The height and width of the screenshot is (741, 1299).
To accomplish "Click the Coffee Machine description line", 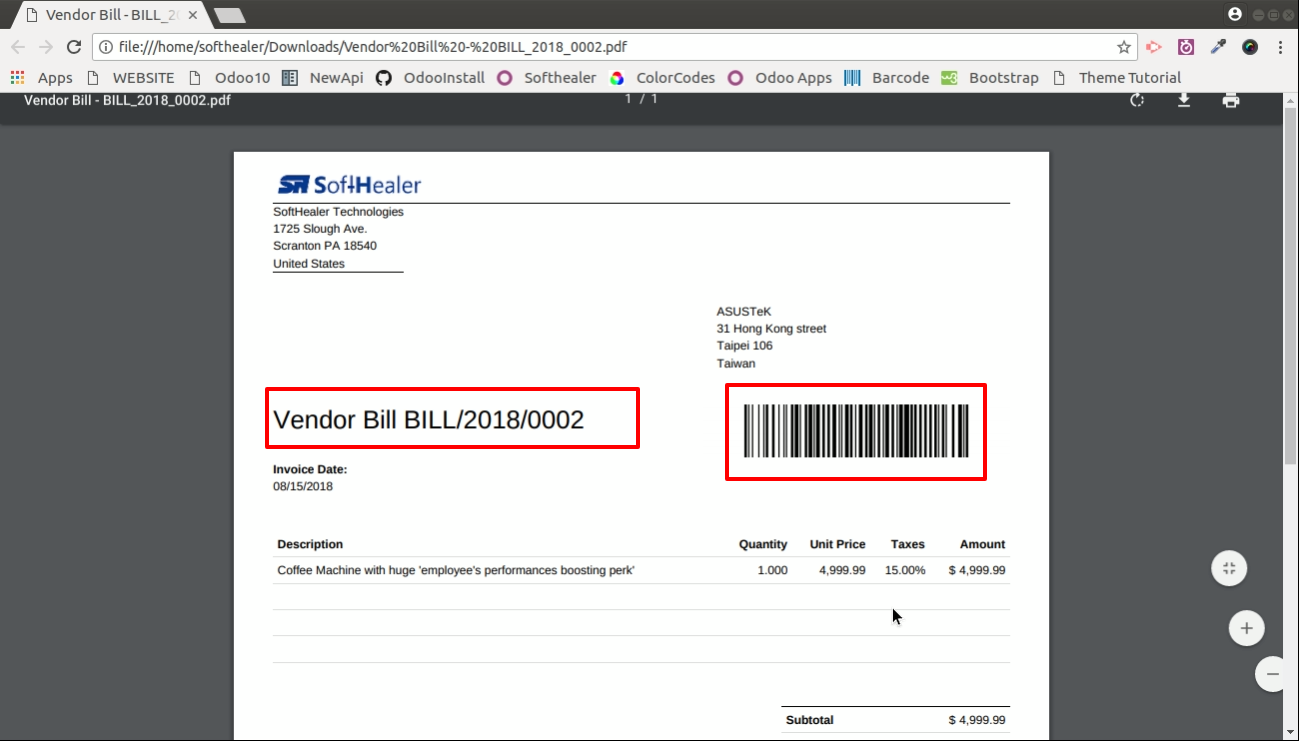I will 456,570.
